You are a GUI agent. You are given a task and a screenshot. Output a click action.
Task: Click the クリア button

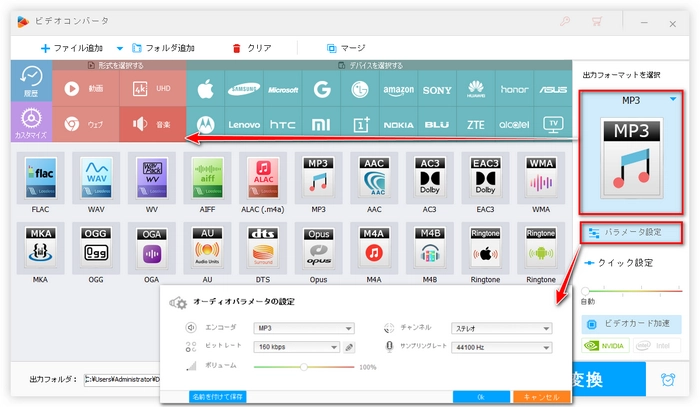tap(252, 48)
